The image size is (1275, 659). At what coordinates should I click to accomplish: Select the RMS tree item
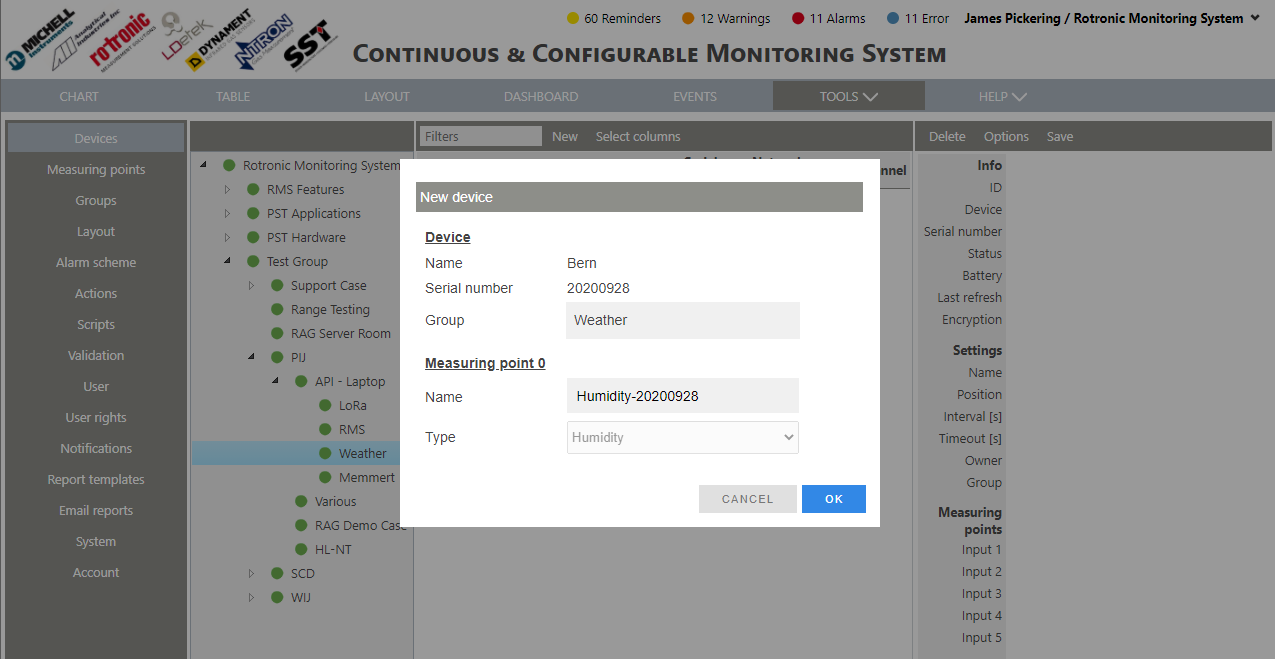pyautogui.click(x=352, y=429)
